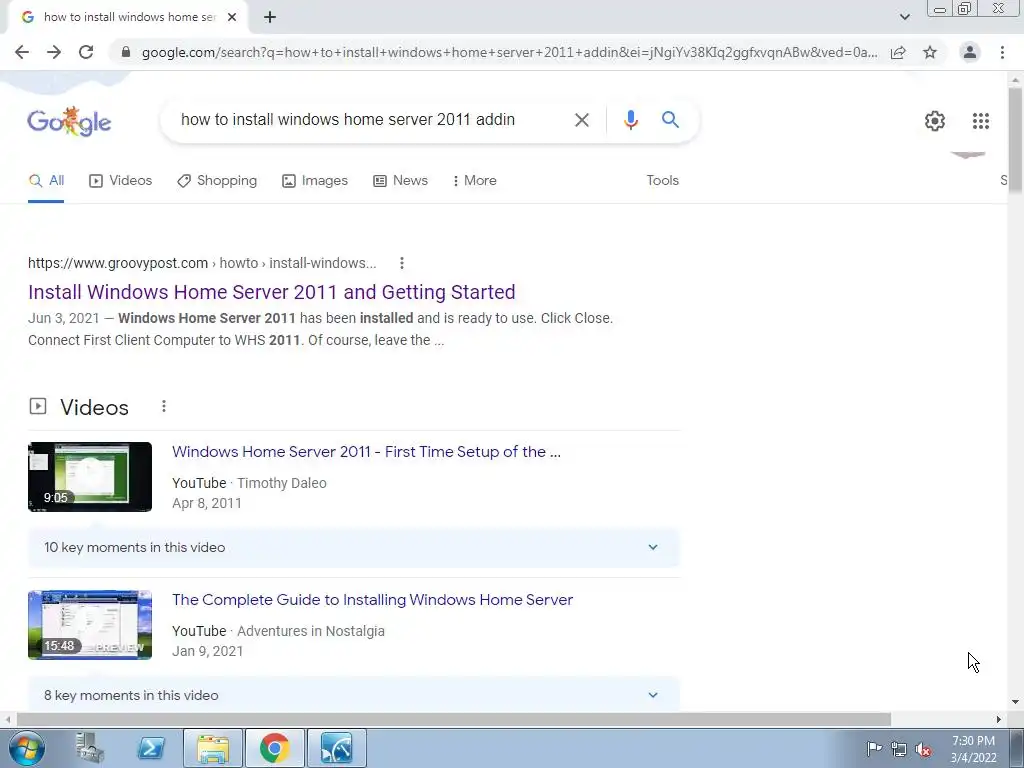
Task: Open the Chrome three-dot menu
Action: (x=1002, y=52)
